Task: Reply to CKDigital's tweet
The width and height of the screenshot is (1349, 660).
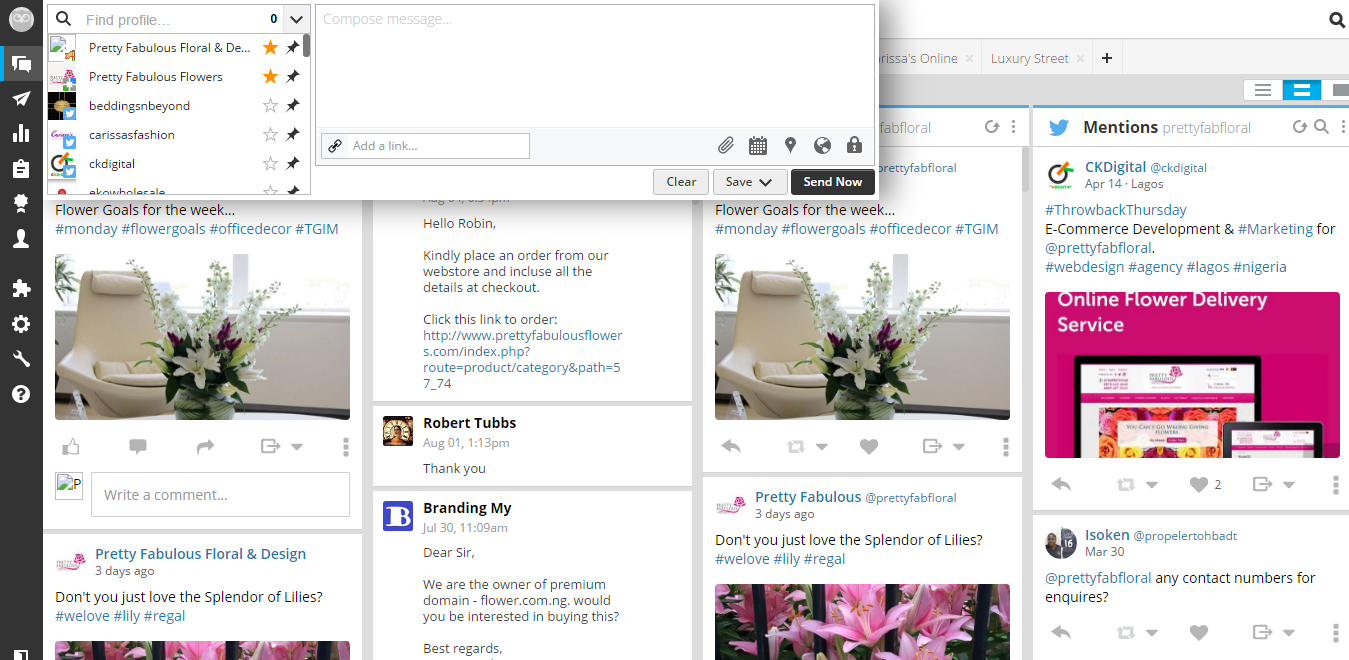Action: [x=1061, y=484]
